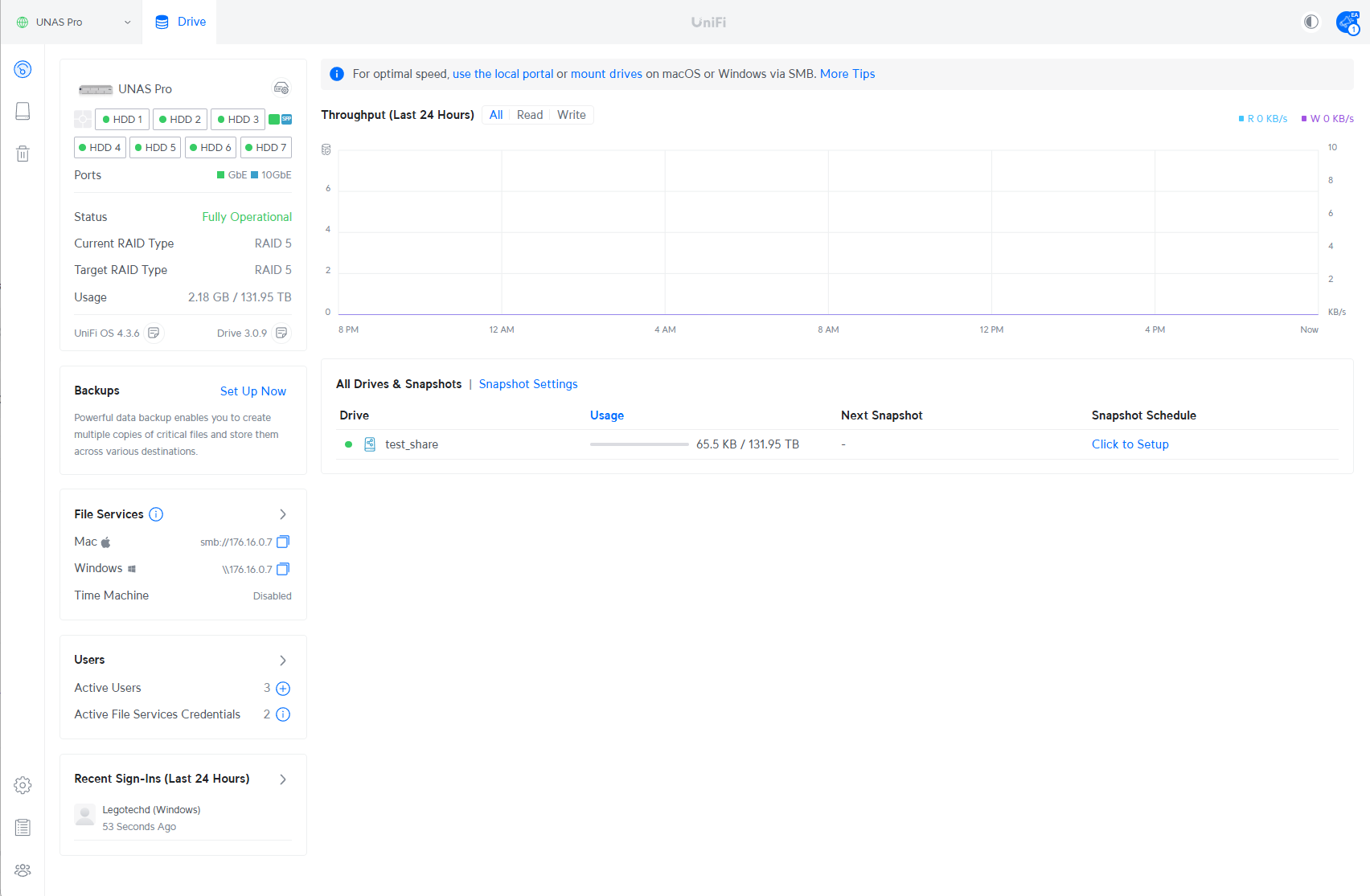Open the early access notifications icon
This screenshot has width=1370, height=896.
(x=1348, y=23)
